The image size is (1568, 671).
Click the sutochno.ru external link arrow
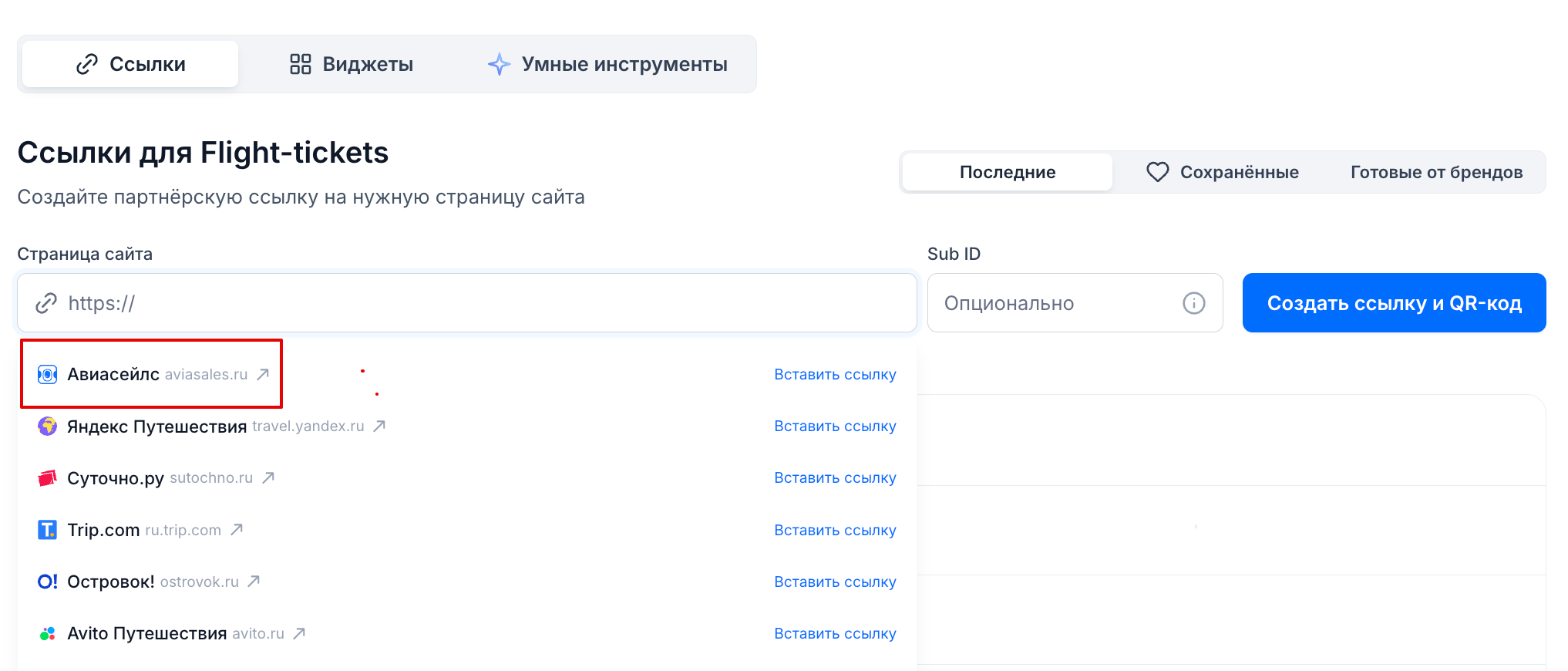click(x=268, y=477)
